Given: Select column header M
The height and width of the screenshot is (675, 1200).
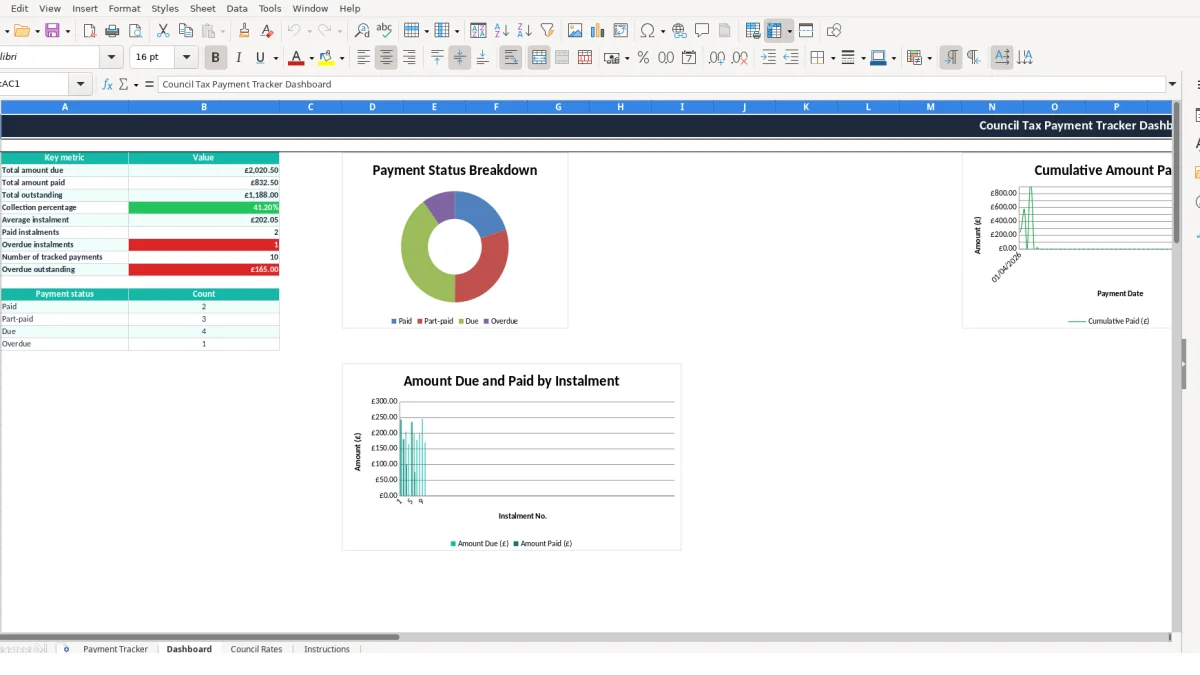Looking at the screenshot, I should click(930, 107).
